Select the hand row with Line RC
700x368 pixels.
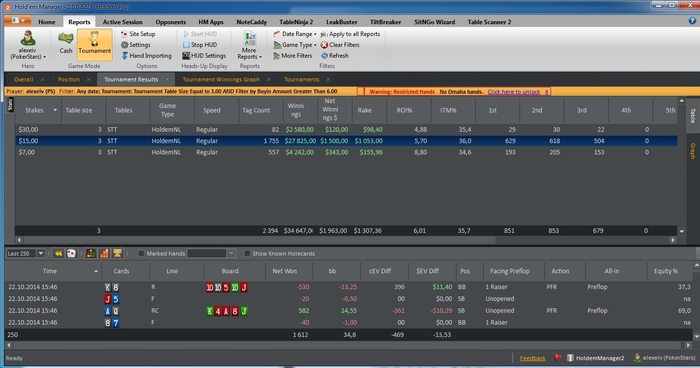349,311
